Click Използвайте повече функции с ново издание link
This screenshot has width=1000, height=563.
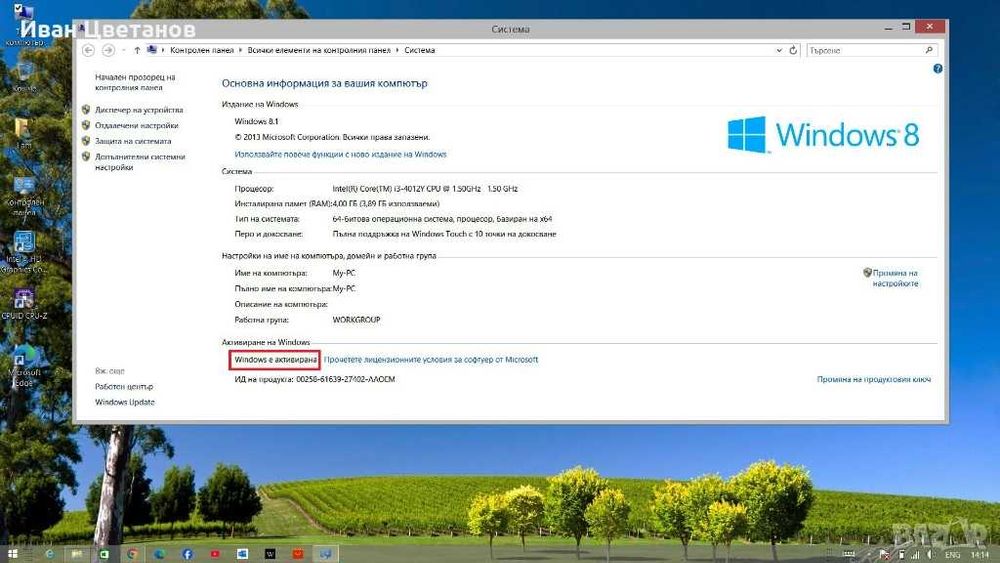(x=341, y=154)
